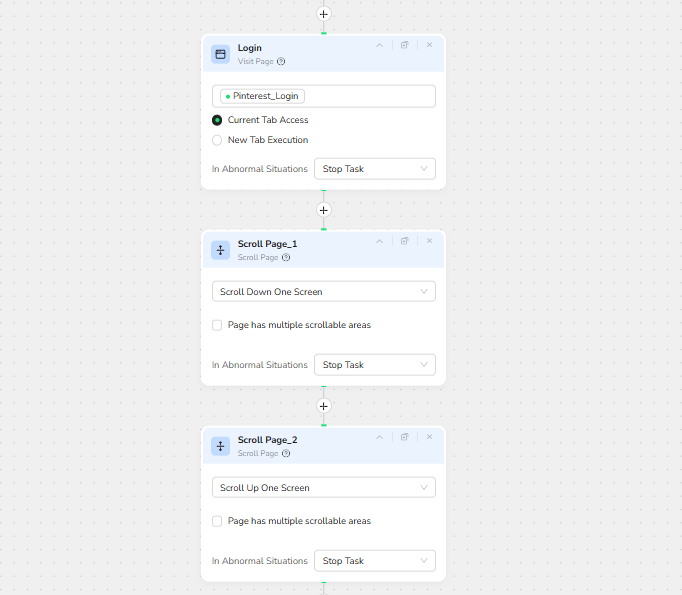The width and height of the screenshot is (682, 595).
Task: Open Login's Abnormal Situations Stop Task dropdown
Action: tap(374, 169)
